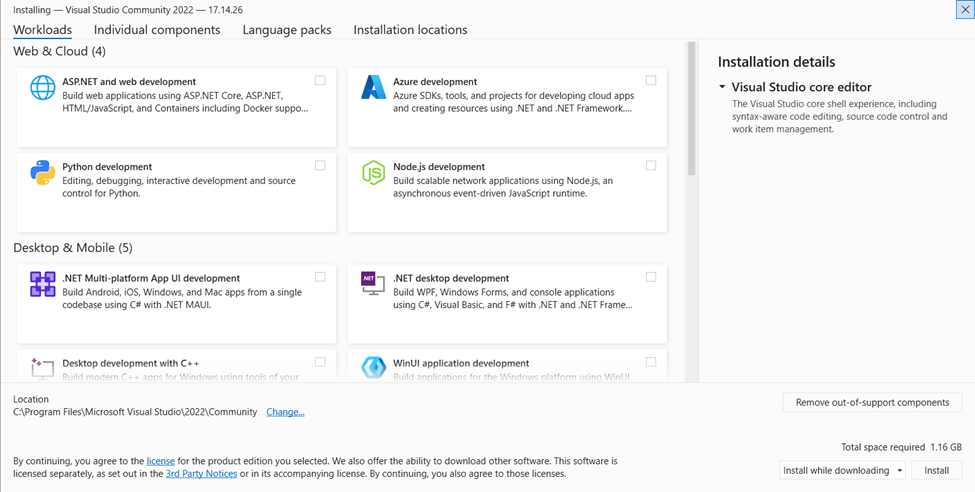Open the Language packs tab
975x492 pixels.
tap(286, 30)
